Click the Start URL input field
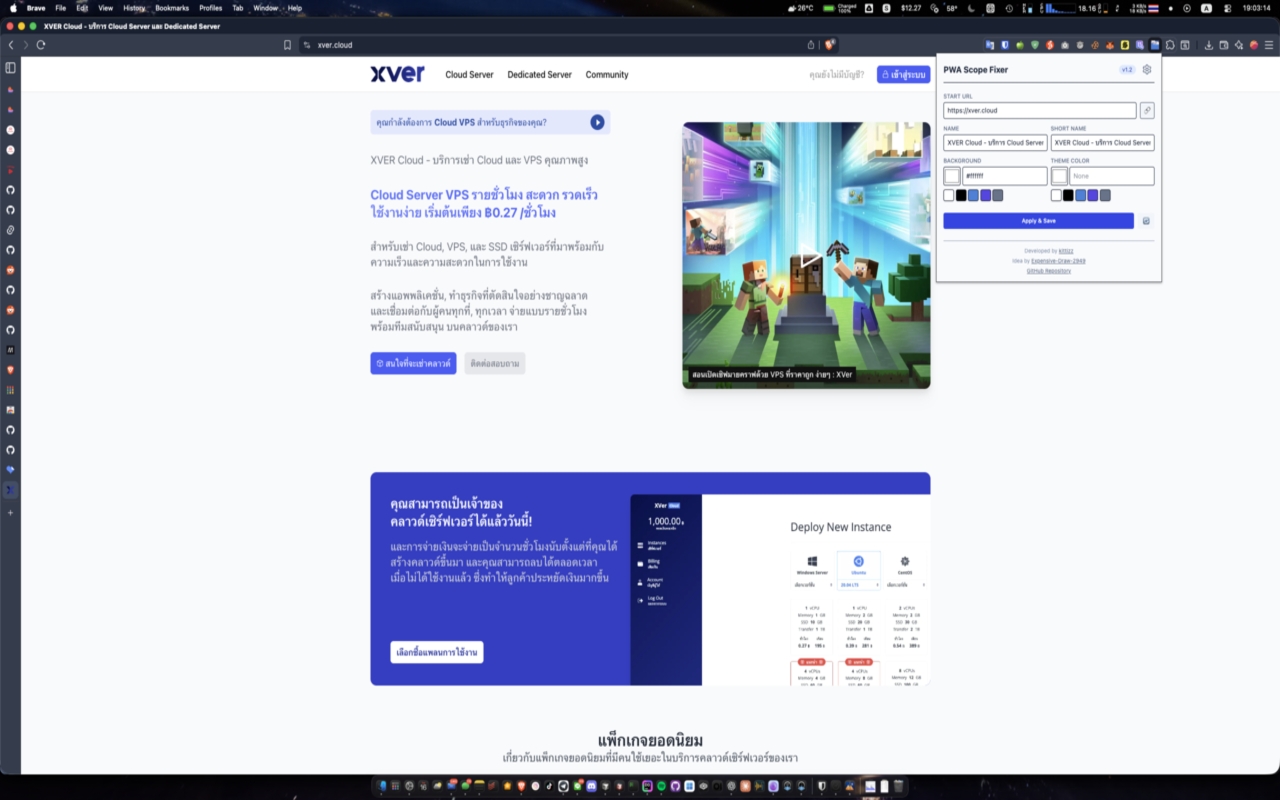 pos(1040,110)
